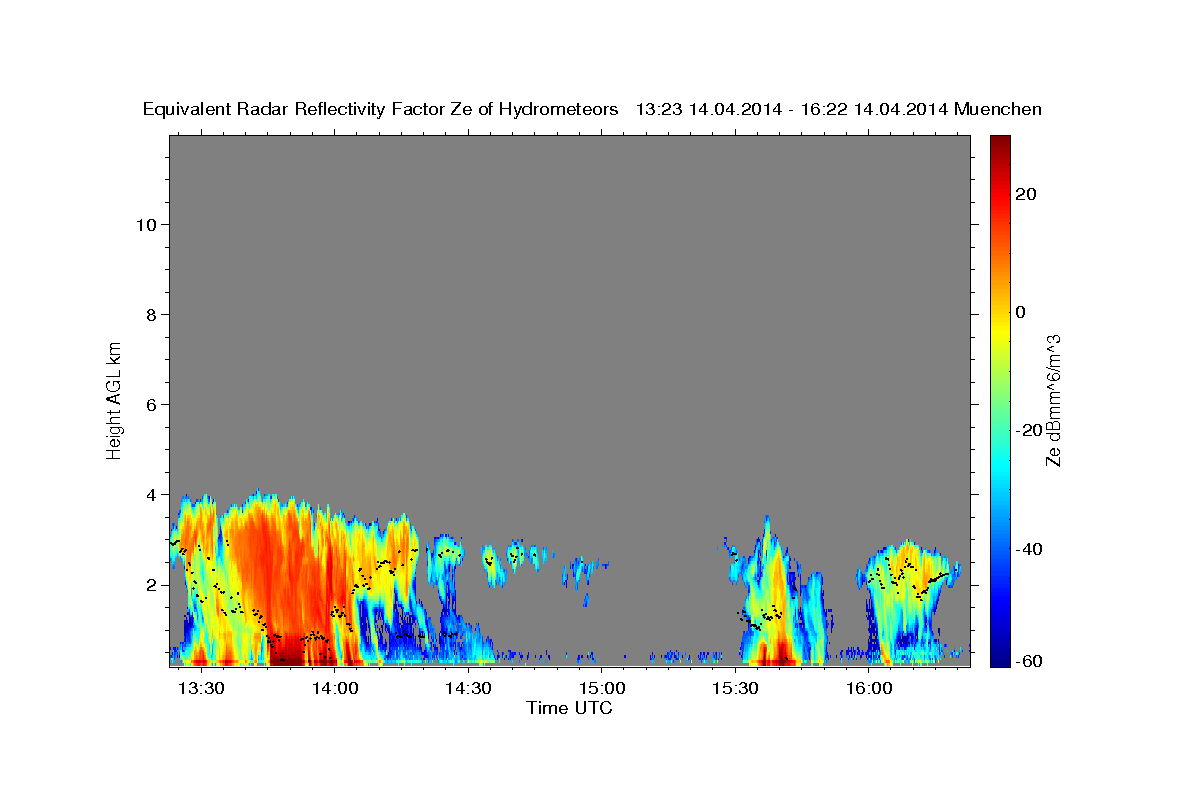Click the '14:30' time tick label
The width and height of the screenshot is (1200, 800).
click(x=469, y=689)
